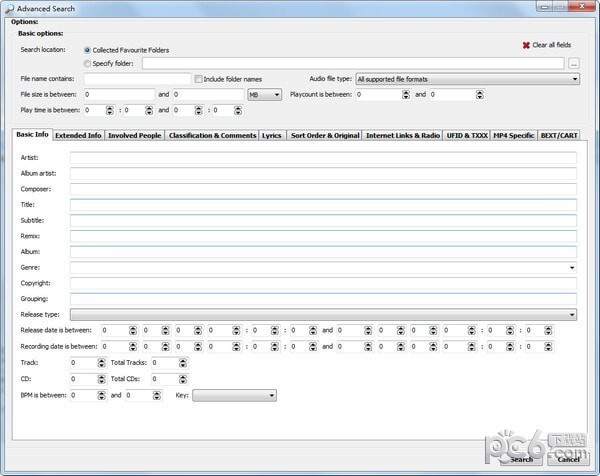Click the CD number spinner arrows
Image resolution: width=600 pixels, height=476 pixels.
[101, 379]
